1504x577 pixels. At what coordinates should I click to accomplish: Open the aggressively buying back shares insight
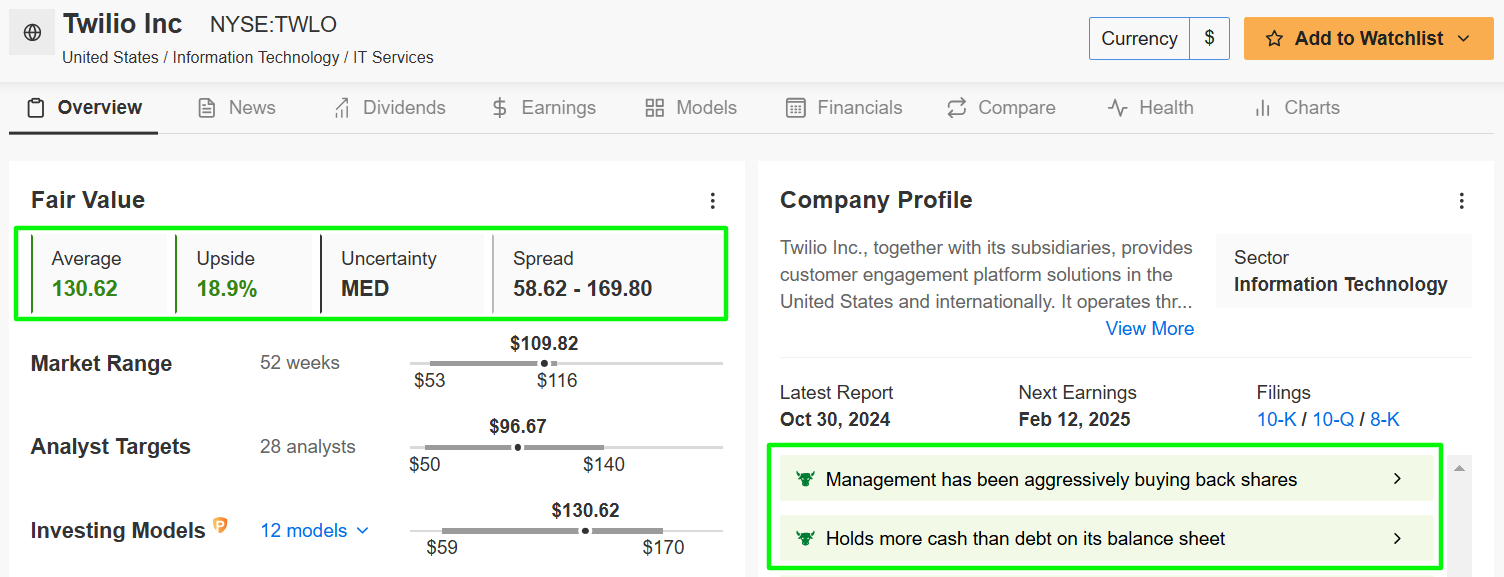click(x=1106, y=479)
